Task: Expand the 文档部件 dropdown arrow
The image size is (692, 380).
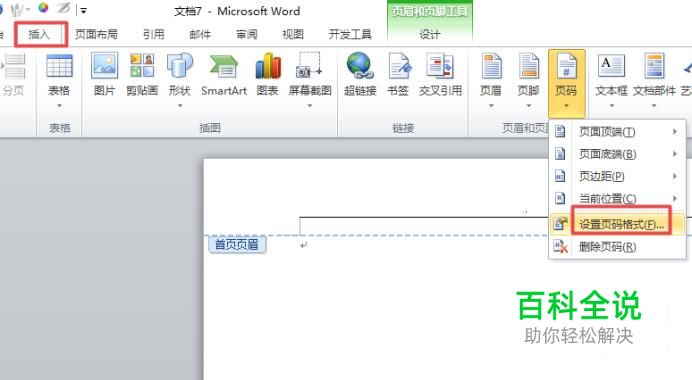Action: (654, 106)
